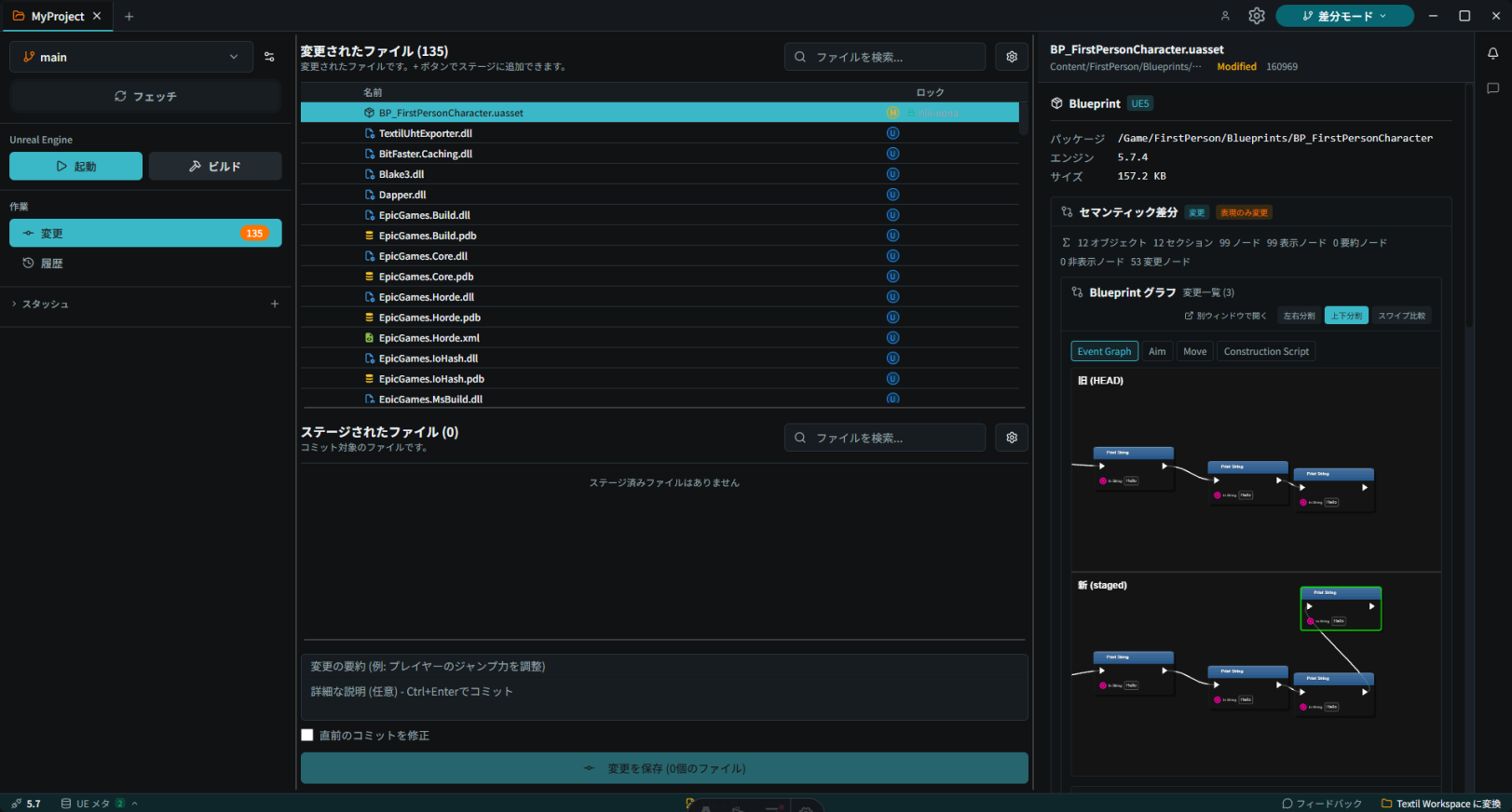Select the EpicGames.Horde.pdb file row

(x=660, y=318)
